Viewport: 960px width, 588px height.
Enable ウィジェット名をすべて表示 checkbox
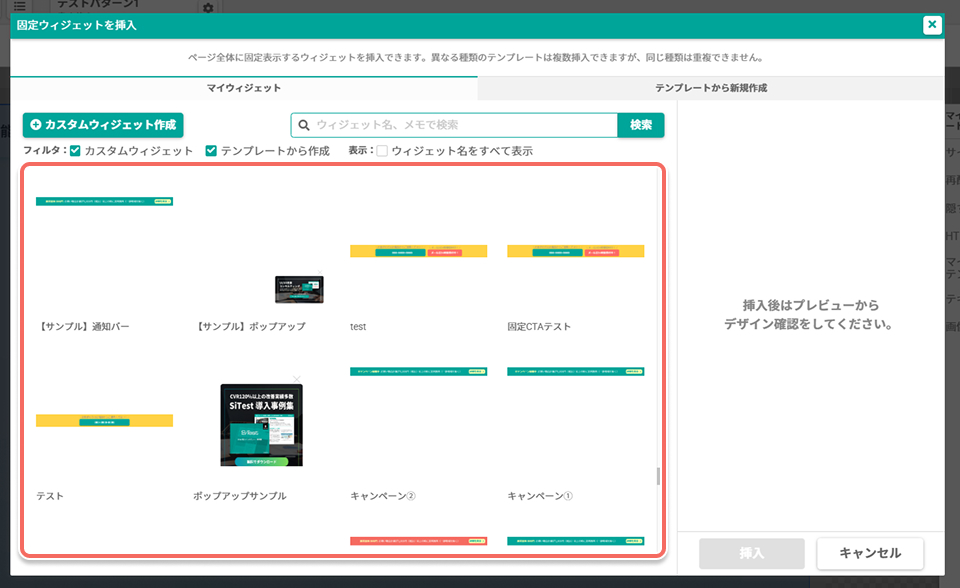(382, 151)
